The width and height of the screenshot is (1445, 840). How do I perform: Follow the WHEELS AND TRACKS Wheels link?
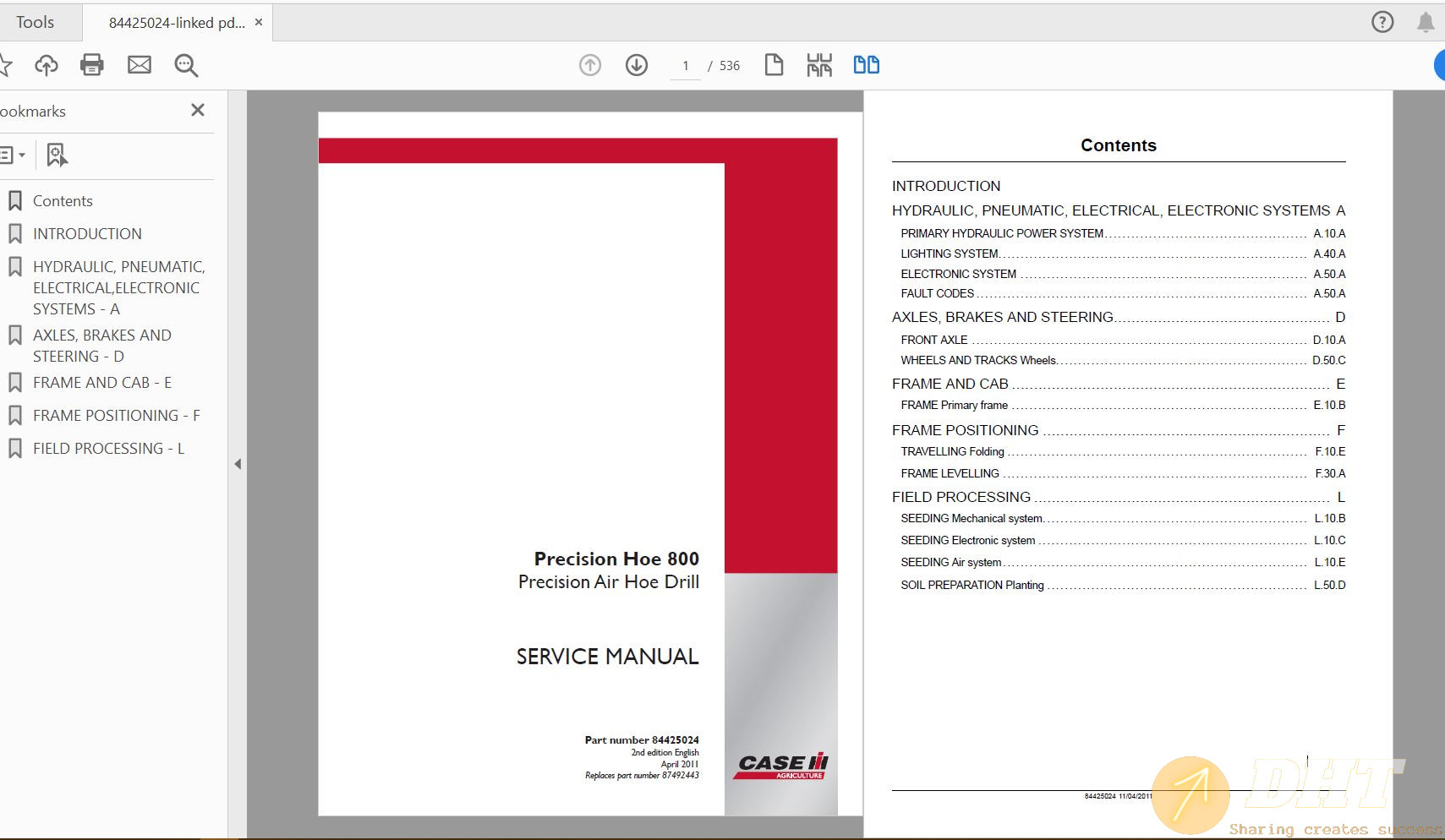[x=1123, y=360]
